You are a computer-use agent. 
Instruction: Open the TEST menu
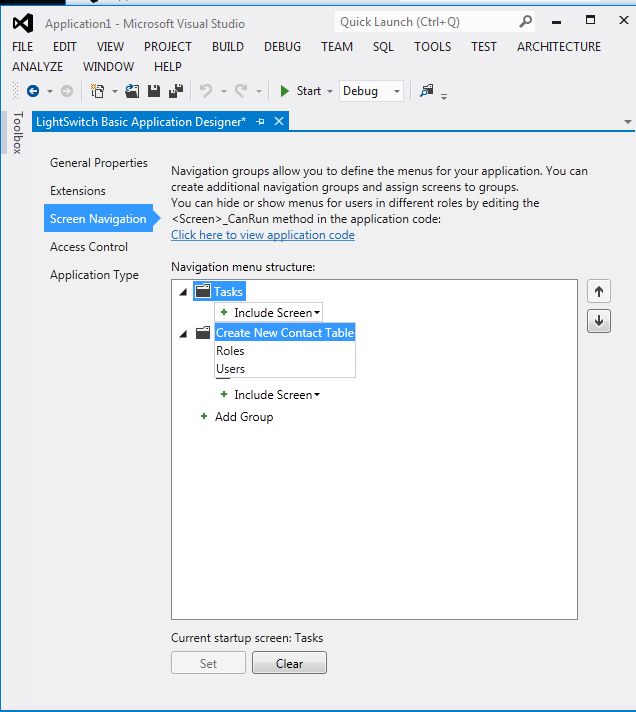tap(483, 47)
